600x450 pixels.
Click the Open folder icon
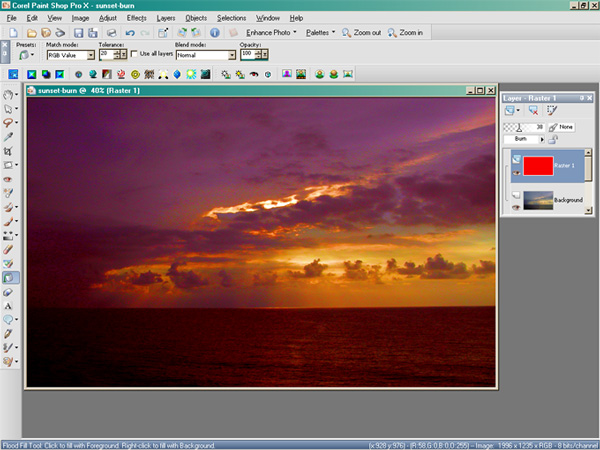coord(32,33)
